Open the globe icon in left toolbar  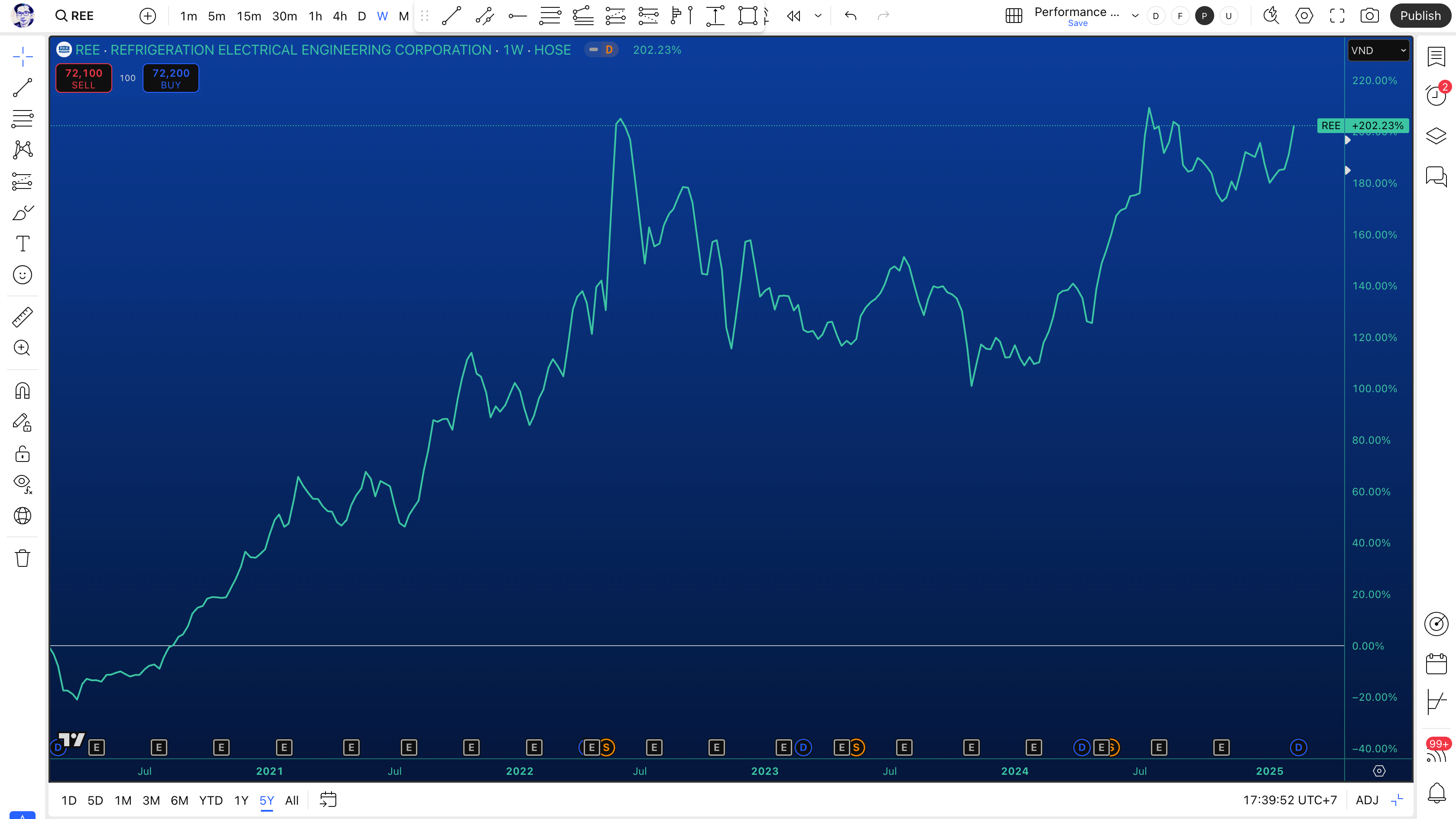(x=23, y=516)
